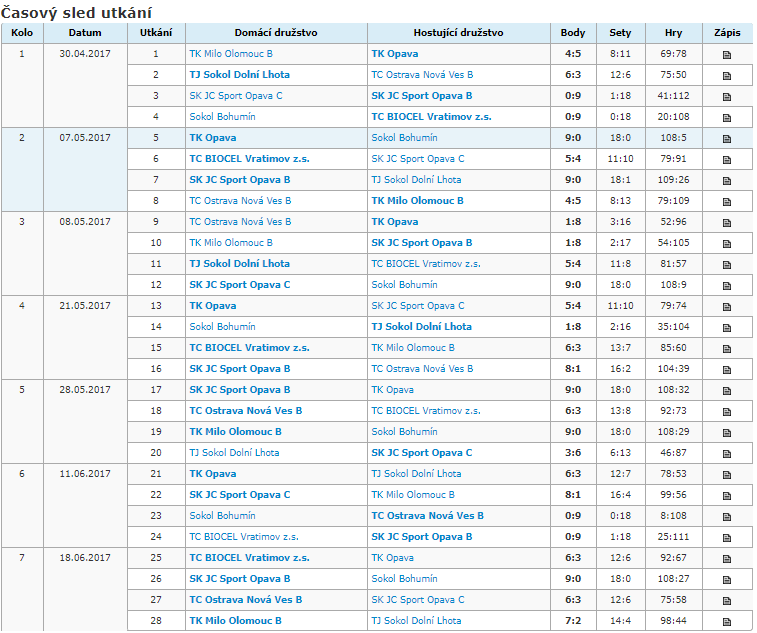The width and height of the screenshot is (757, 633).
Task: Open the Zápis record icon for match 6
Action: point(727,159)
